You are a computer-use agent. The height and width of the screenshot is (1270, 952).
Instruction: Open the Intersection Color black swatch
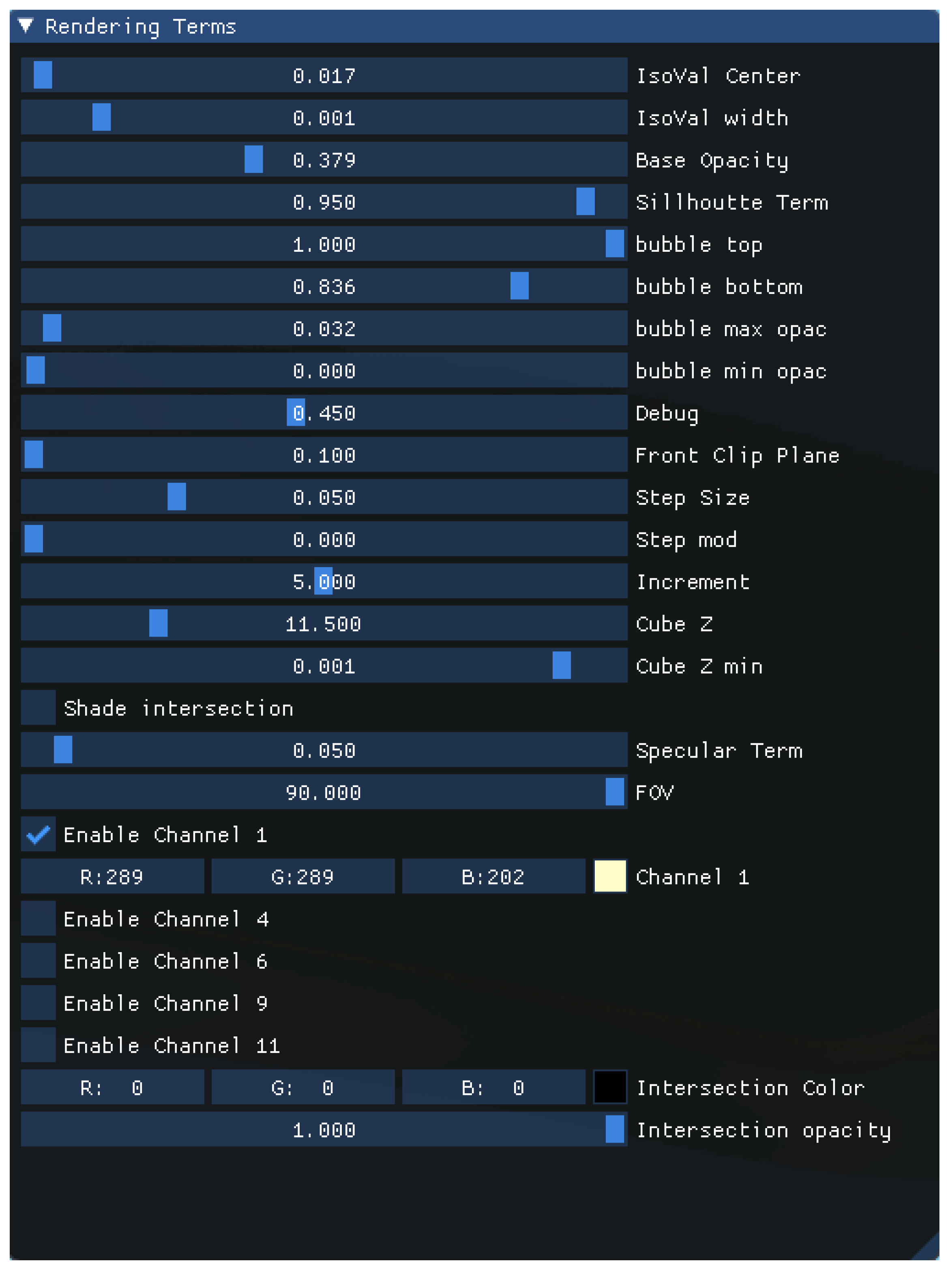pyautogui.click(x=610, y=1087)
